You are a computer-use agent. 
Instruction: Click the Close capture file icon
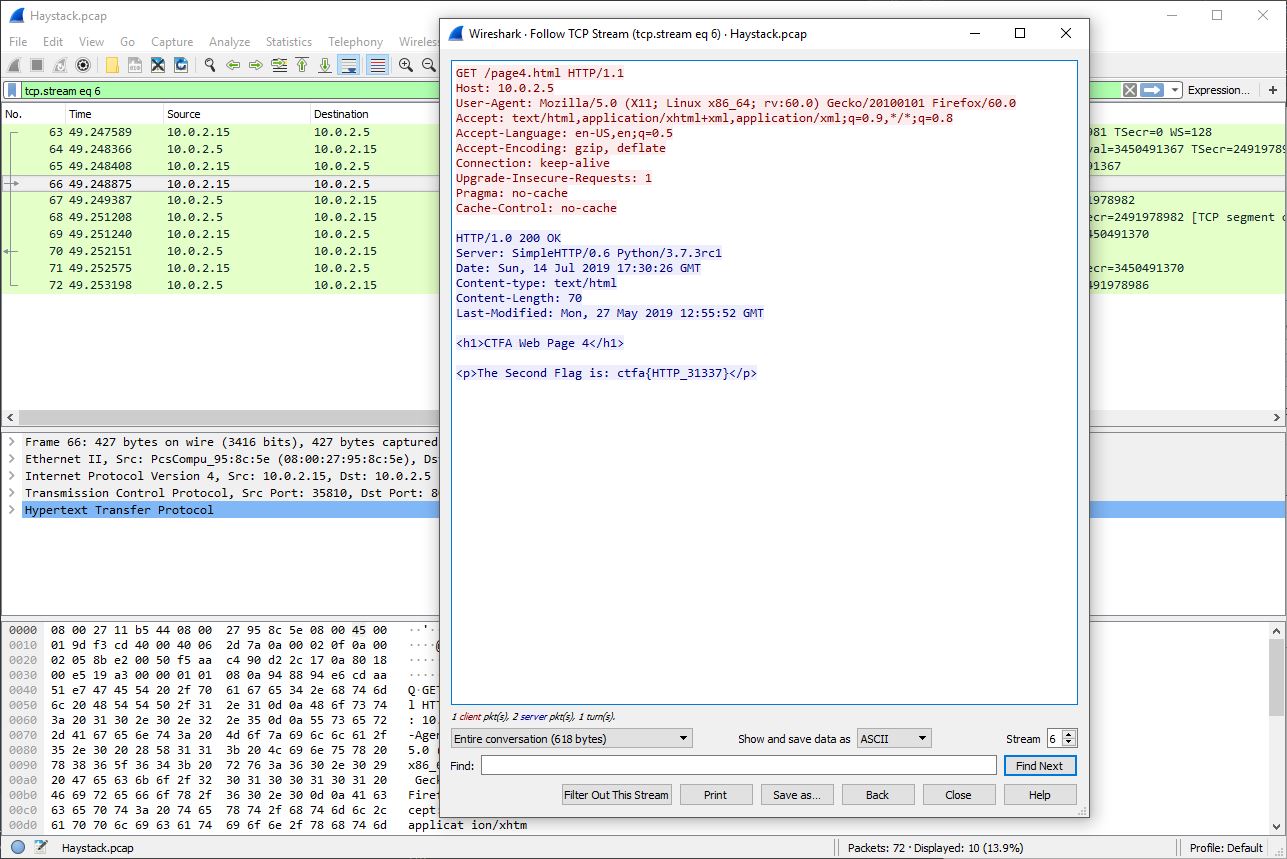pyautogui.click(x=158, y=65)
